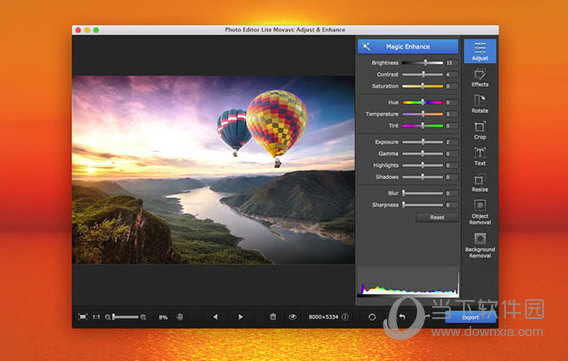The width and height of the screenshot is (568, 361).
Task: Select the Resize tool
Action: point(480,183)
